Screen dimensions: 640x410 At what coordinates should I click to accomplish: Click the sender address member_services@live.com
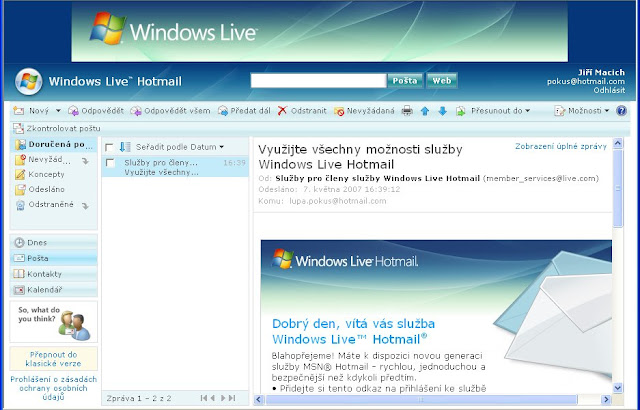click(540, 178)
